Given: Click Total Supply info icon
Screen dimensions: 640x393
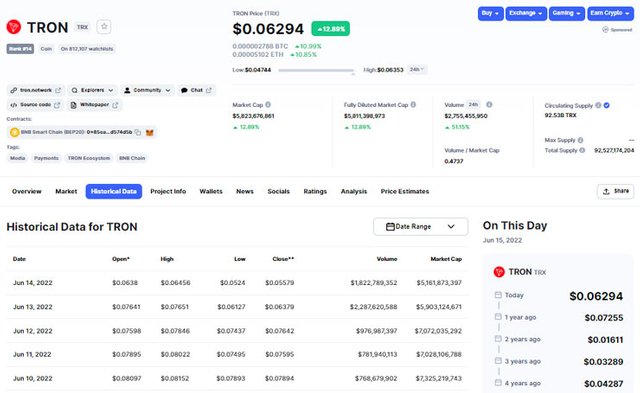Looking at the screenshot, I should 582,150.
